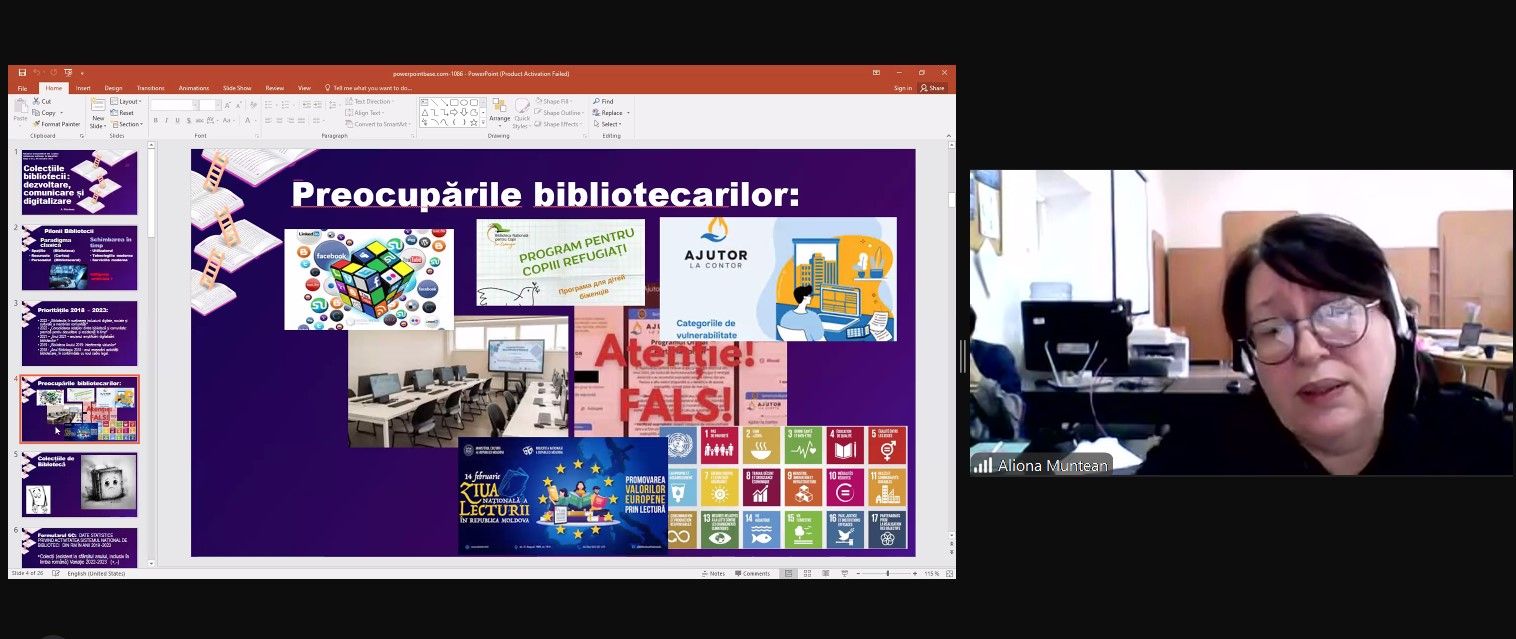Image resolution: width=1516 pixels, height=639 pixels.
Task: Open the Shape Fill color options
Action: pos(553,101)
